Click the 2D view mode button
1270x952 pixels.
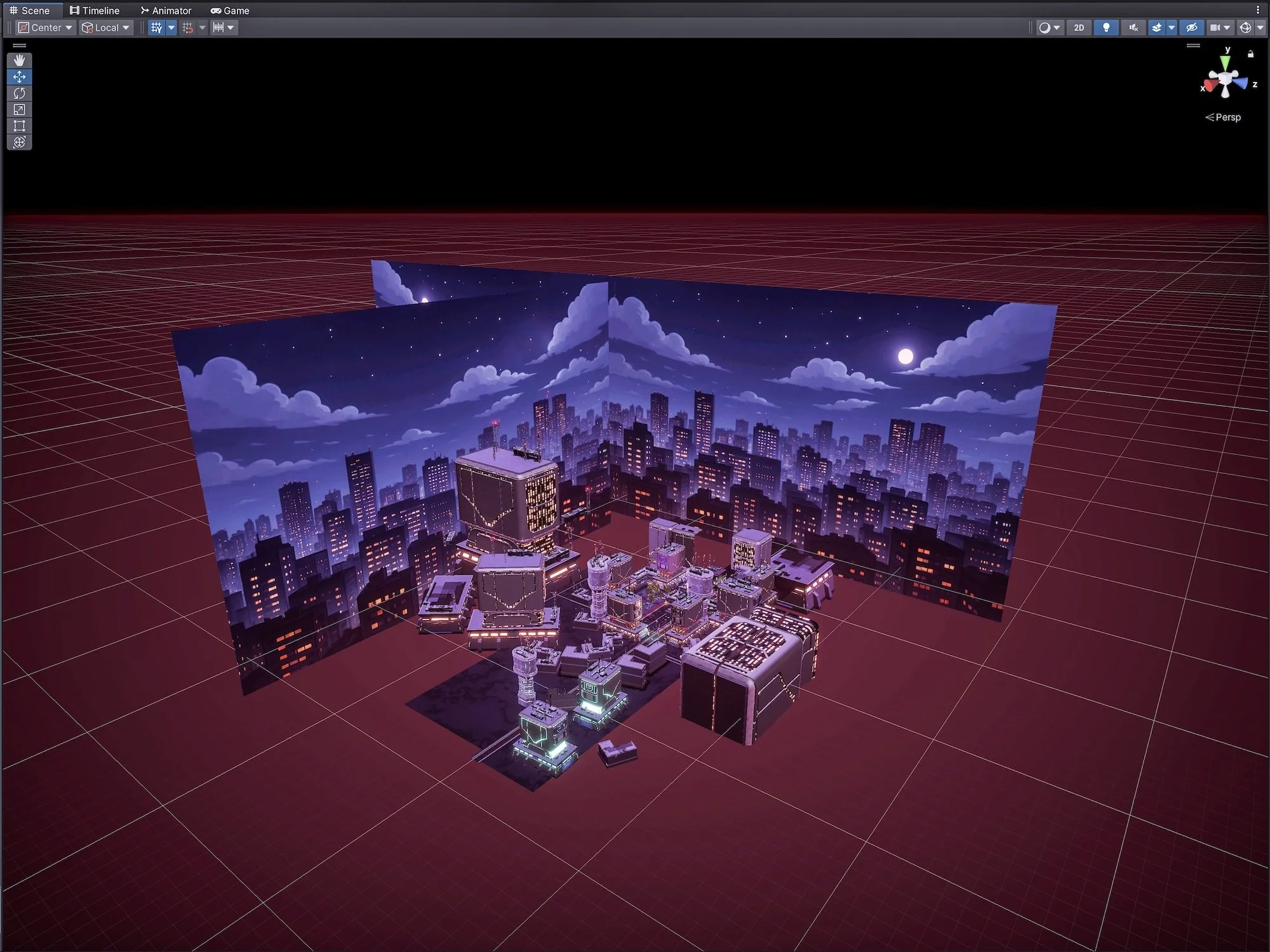pyautogui.click(x=1079, y=27)
